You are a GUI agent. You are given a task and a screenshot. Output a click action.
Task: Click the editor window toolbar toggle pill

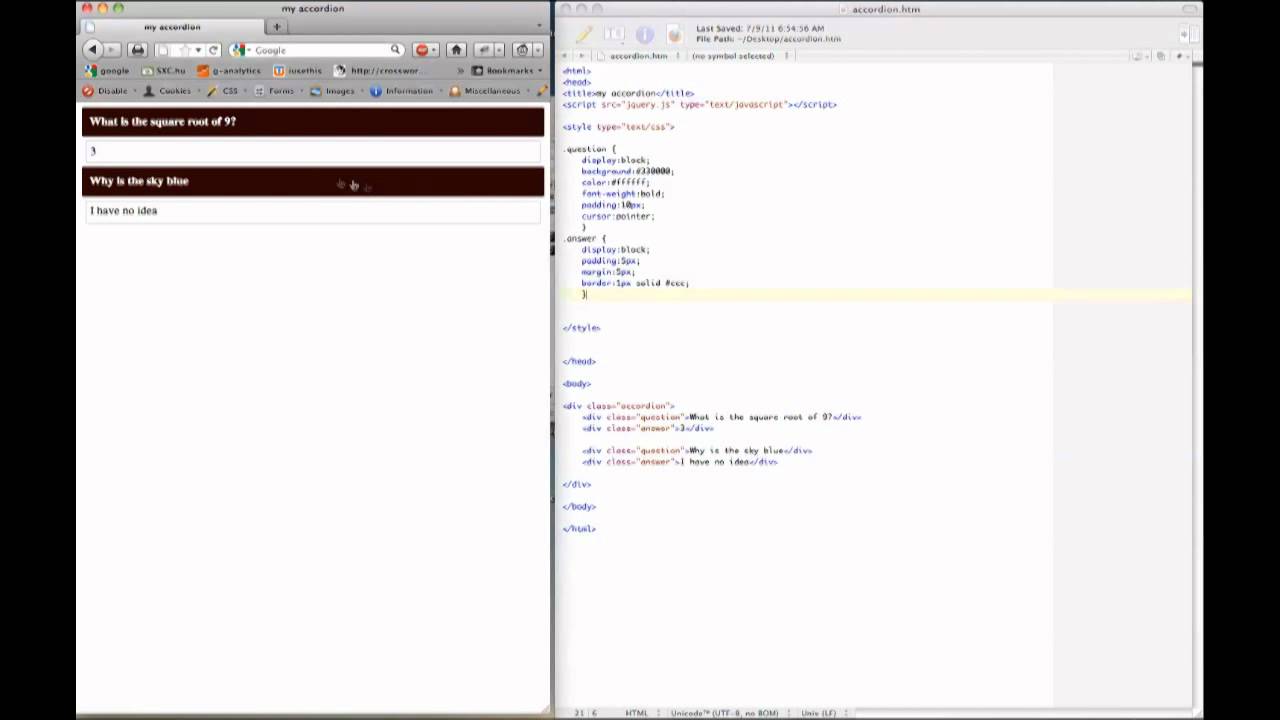1190,9
